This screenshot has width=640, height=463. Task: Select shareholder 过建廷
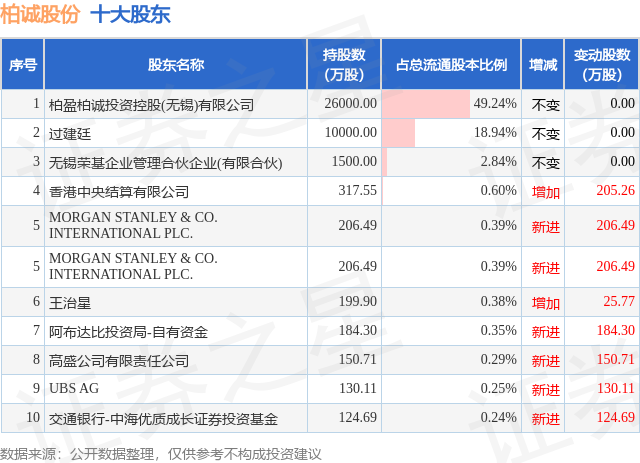pyautogui.click(x=70, y=134)
